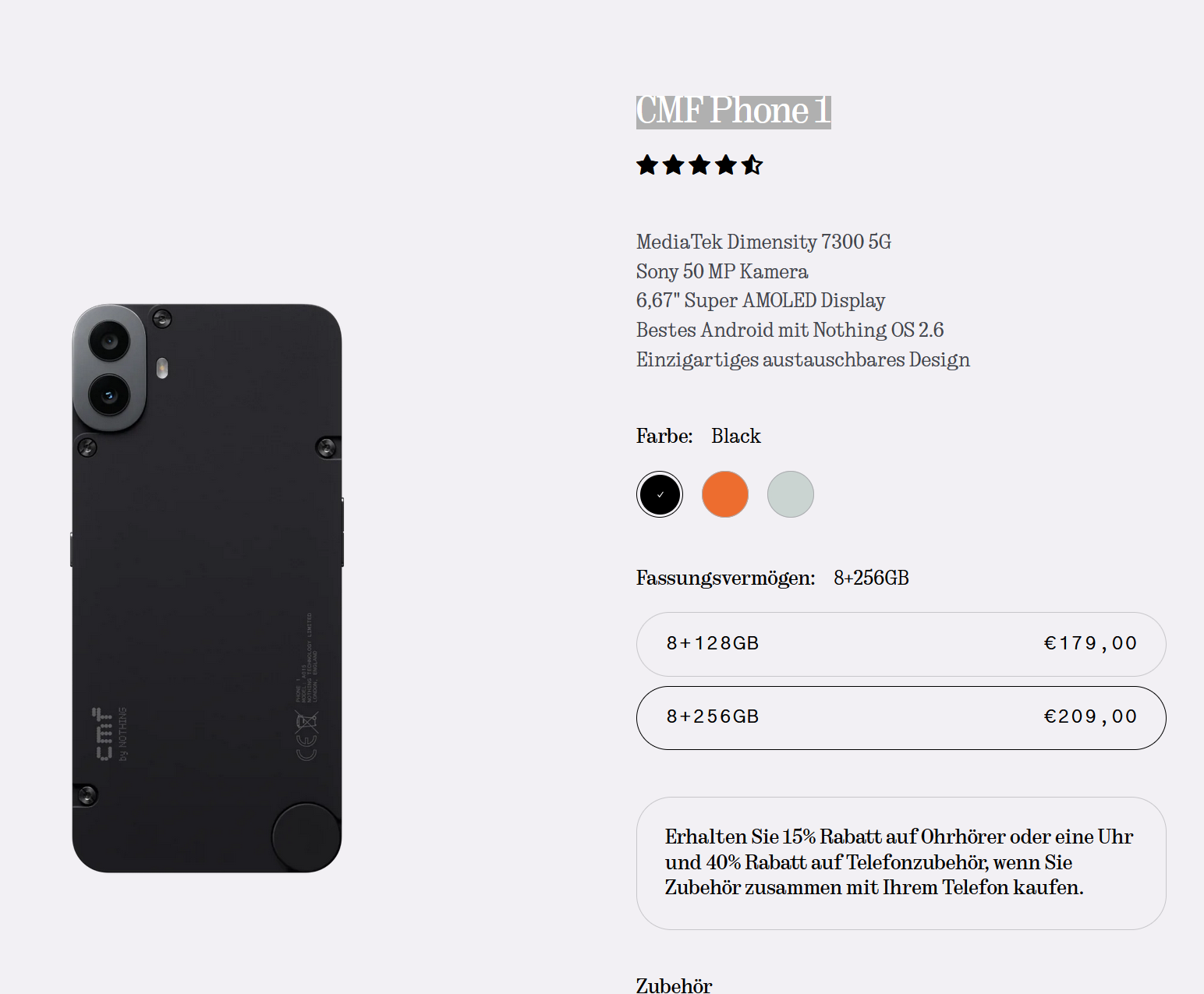Viewport: 1204px width, 994px height.
Task: Click the second rating star
Action: [x=674, y=165]
